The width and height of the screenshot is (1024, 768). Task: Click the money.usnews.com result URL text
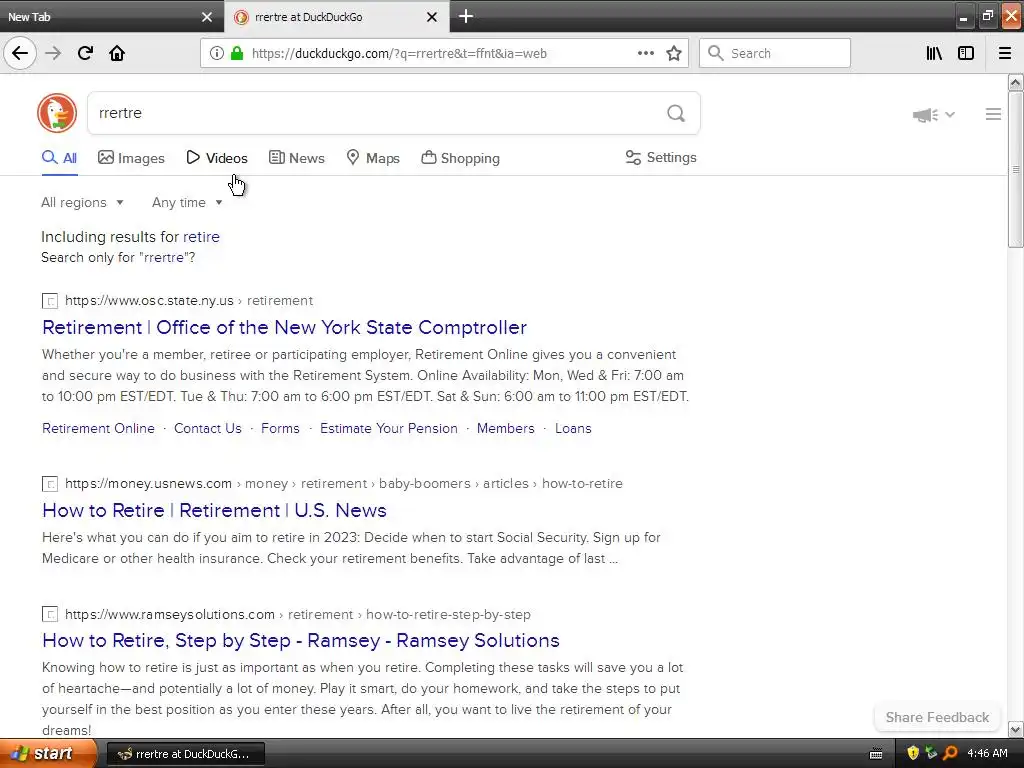point(344,483)
